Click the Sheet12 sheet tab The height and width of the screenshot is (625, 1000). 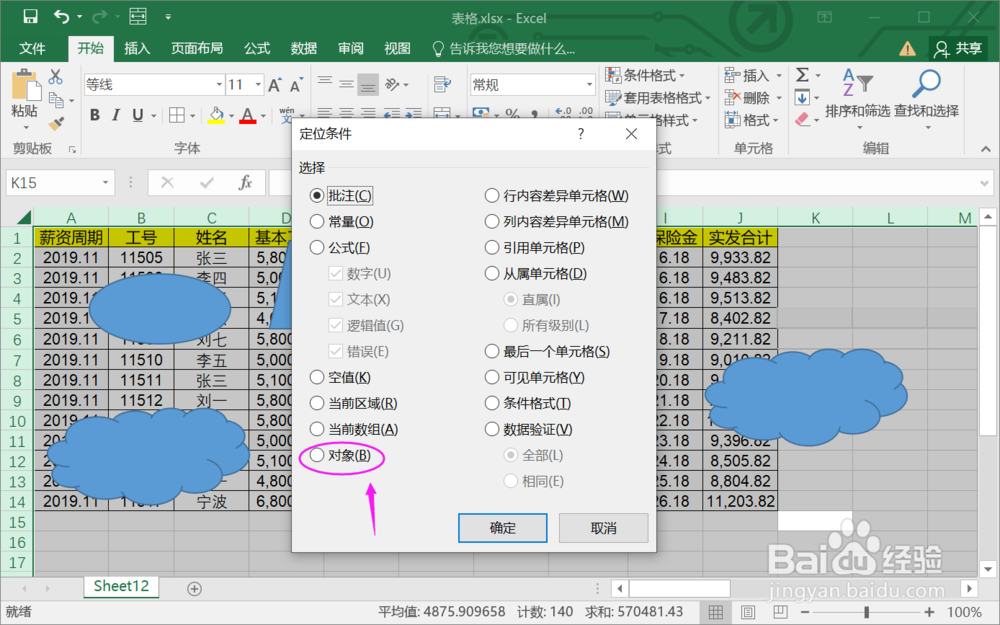click(120, 588)
